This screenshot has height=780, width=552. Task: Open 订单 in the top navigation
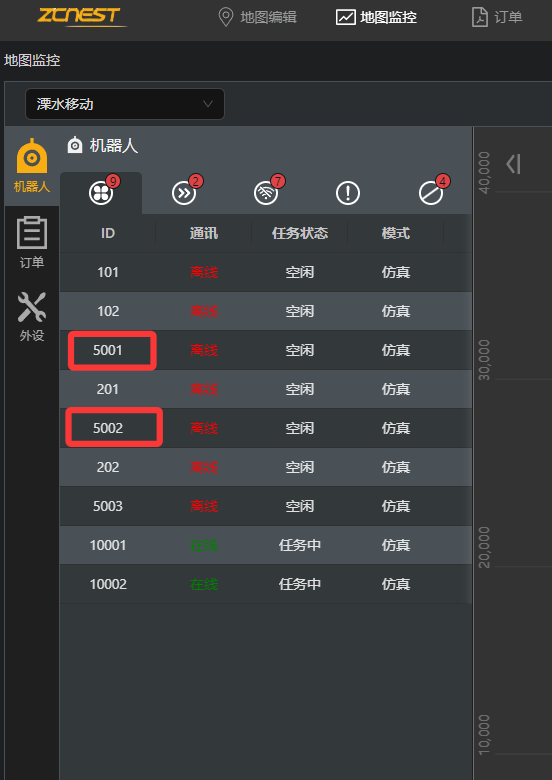pyautogui.click(x=497, y=17)
